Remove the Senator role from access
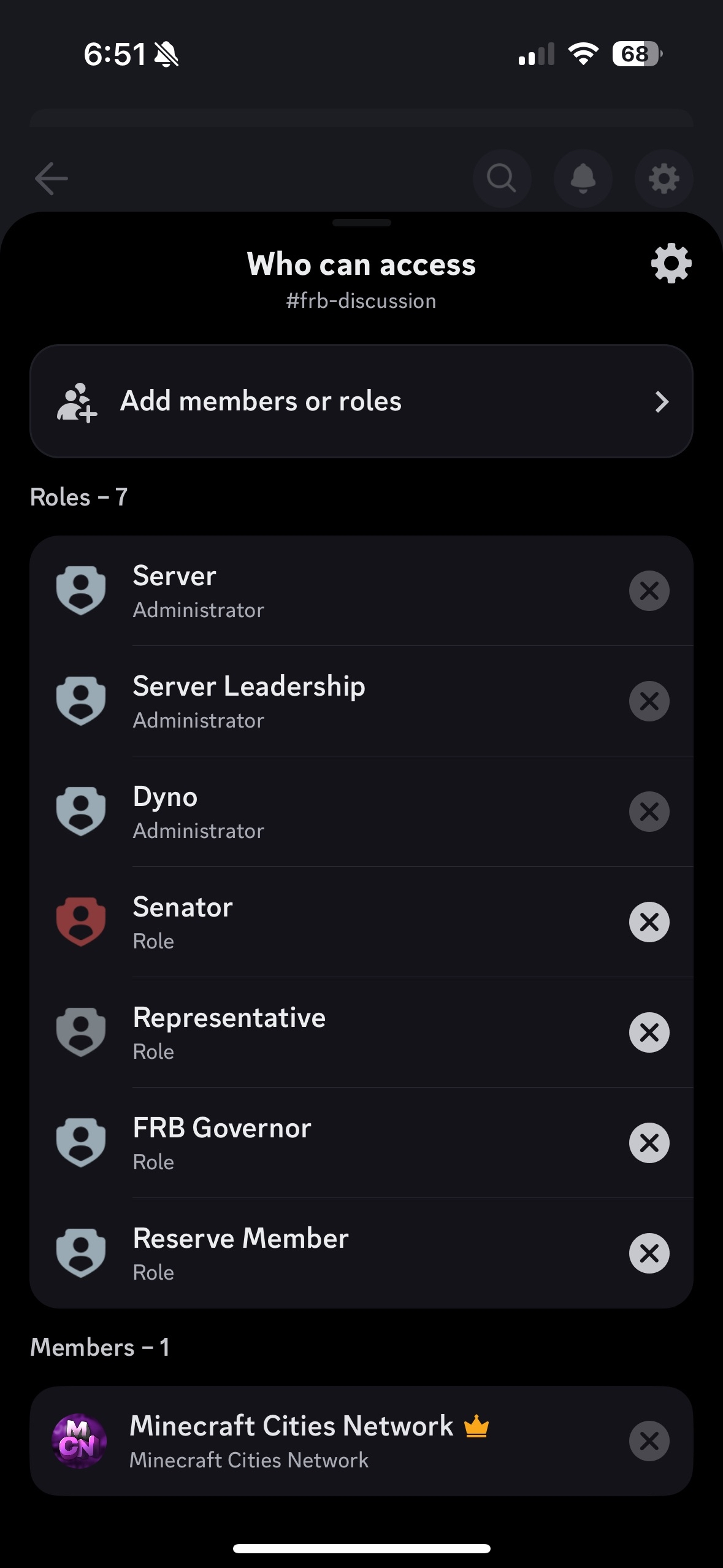 tap(649, 921)
